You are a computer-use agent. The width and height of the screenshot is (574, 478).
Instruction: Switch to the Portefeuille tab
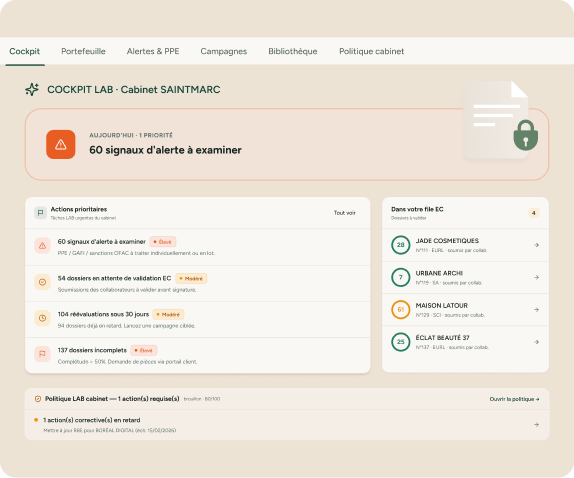tap(83, 51)
